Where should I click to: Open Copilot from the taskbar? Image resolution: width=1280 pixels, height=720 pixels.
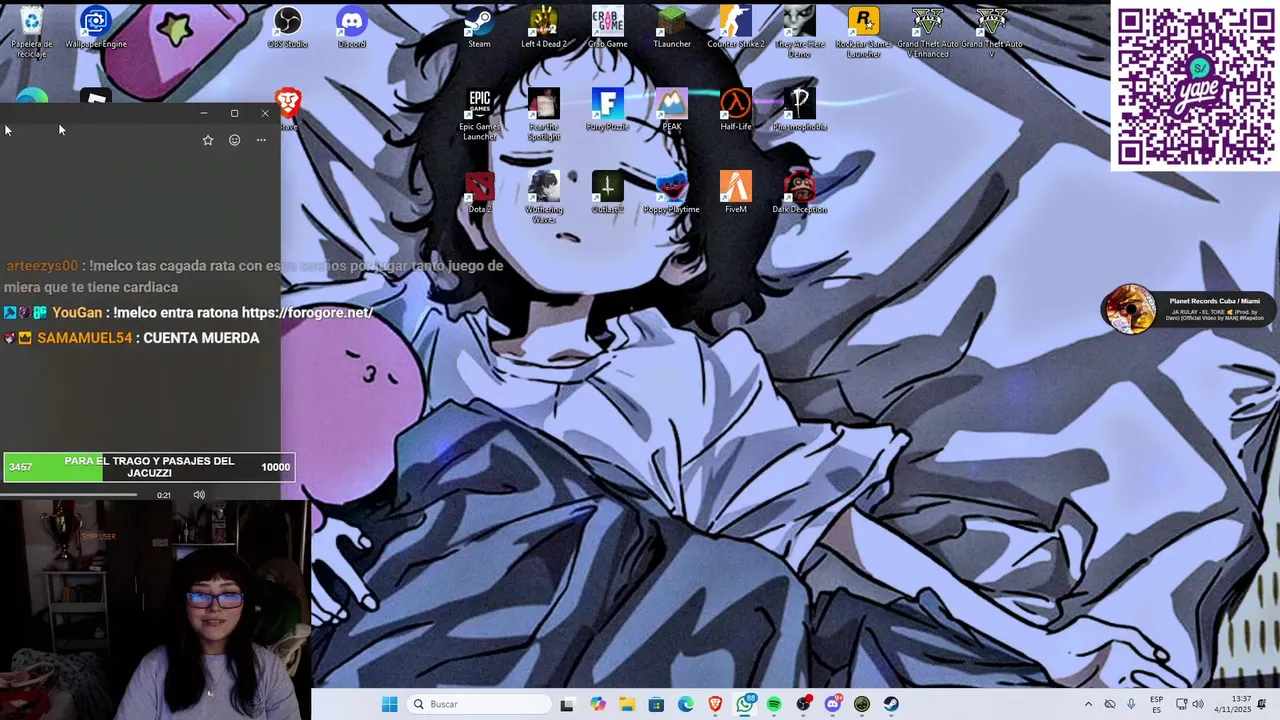click(598, 704)
